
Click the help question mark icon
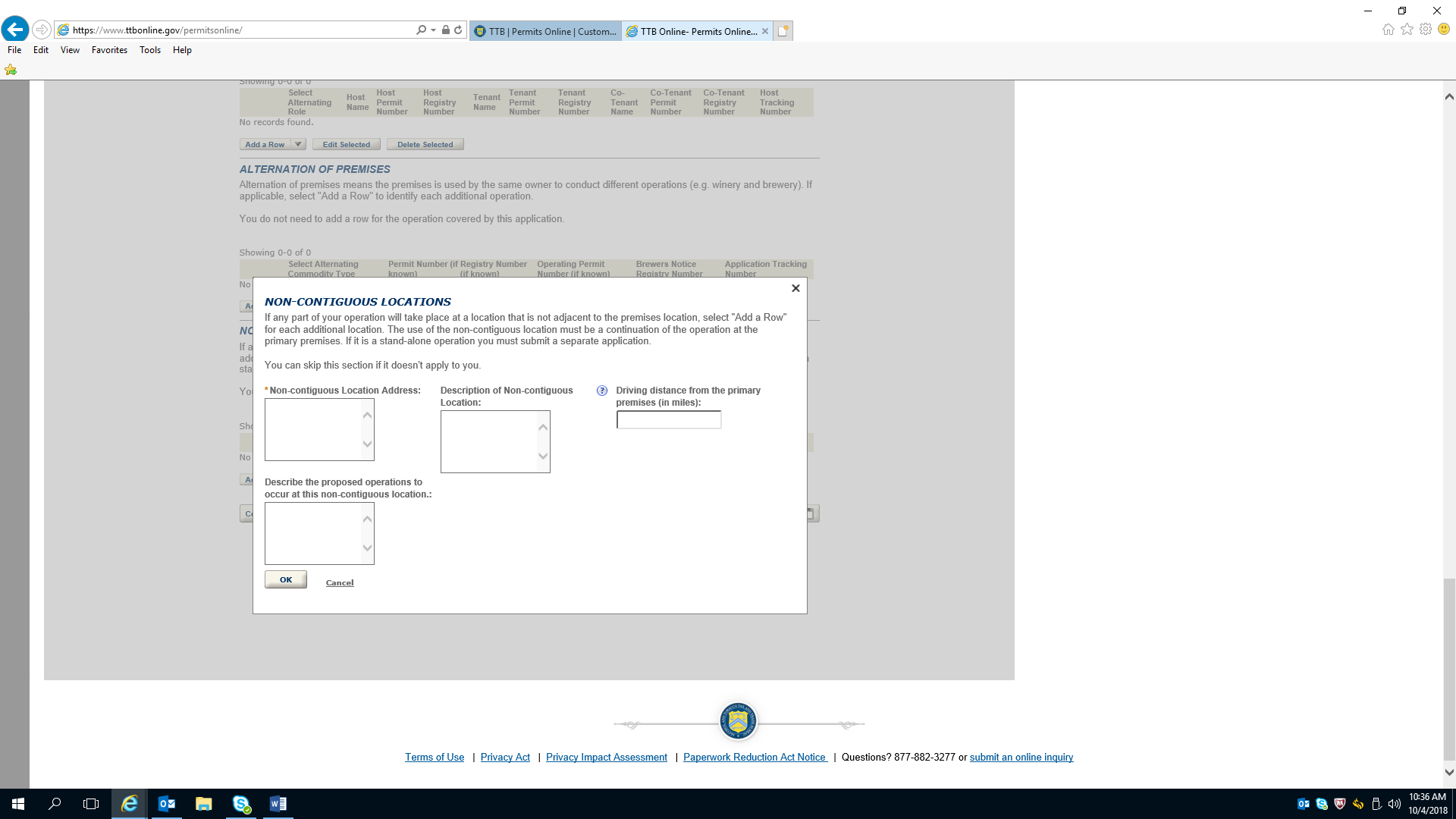click(x=602, y=391)
